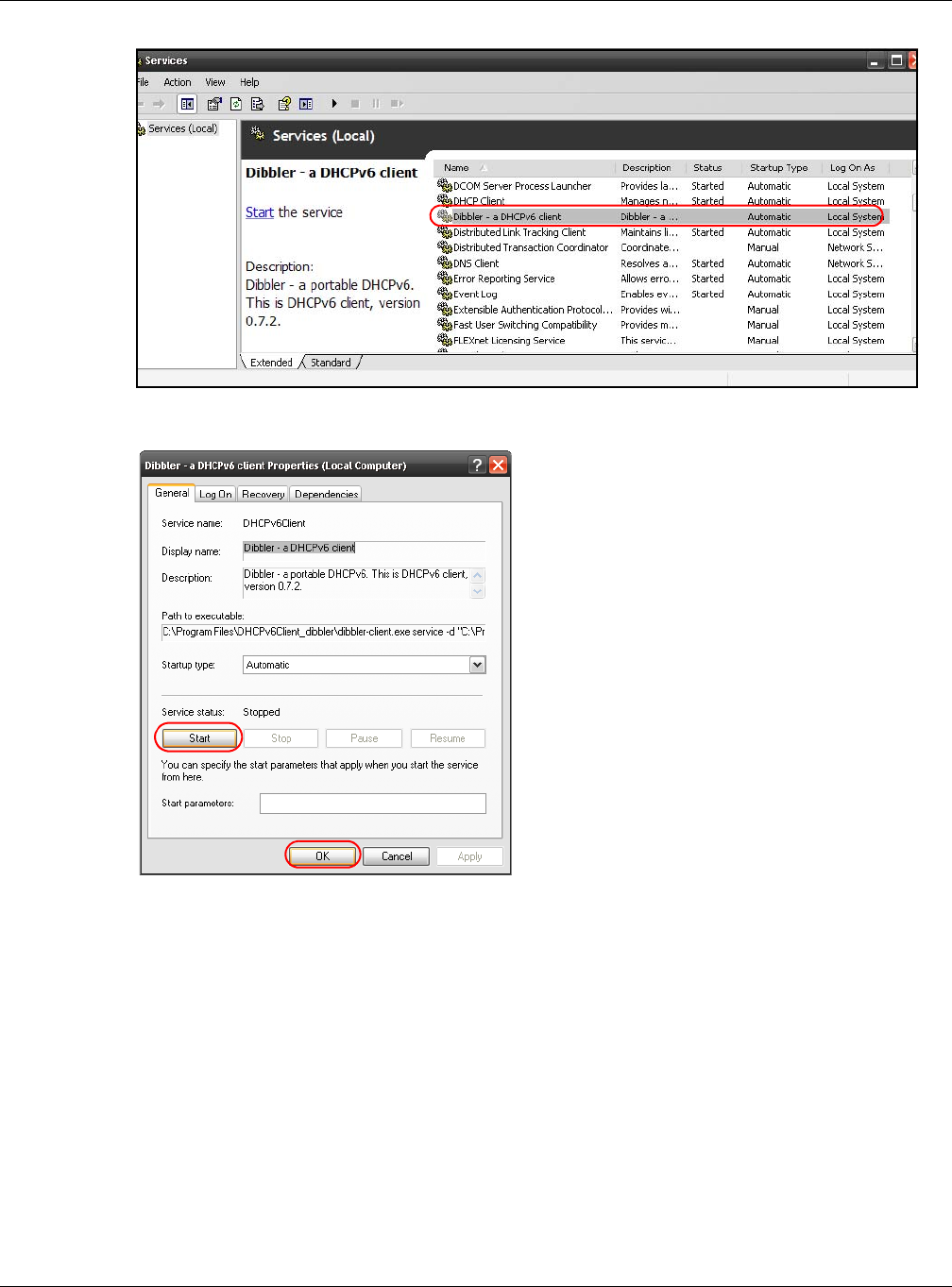Click the gear icon beside Fast User Switching Compatibility
The width and height of the screenshot is (952, 1287).
[x=445, y=325]
